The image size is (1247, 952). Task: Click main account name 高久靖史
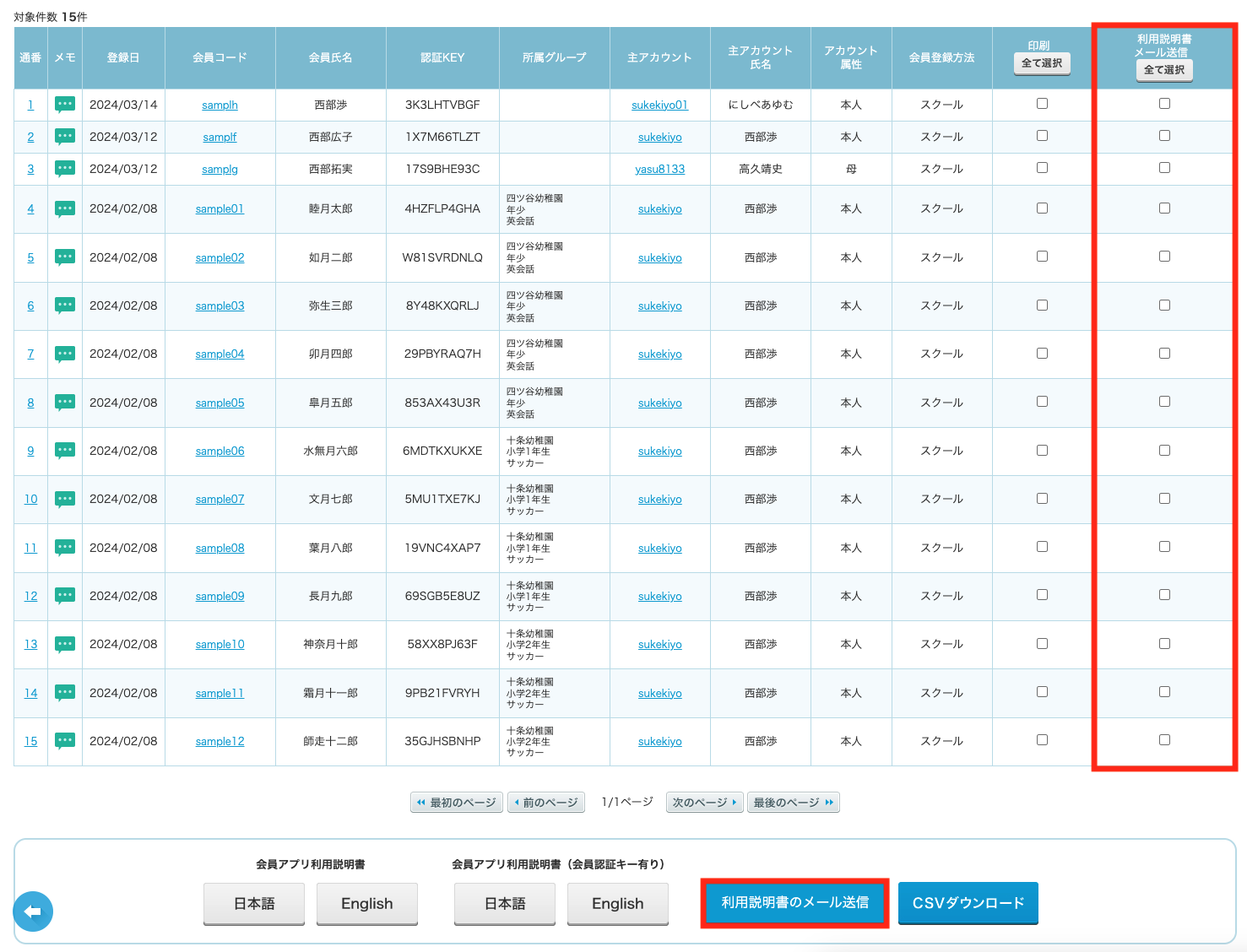pyautogui.click(x=760, y=169)
